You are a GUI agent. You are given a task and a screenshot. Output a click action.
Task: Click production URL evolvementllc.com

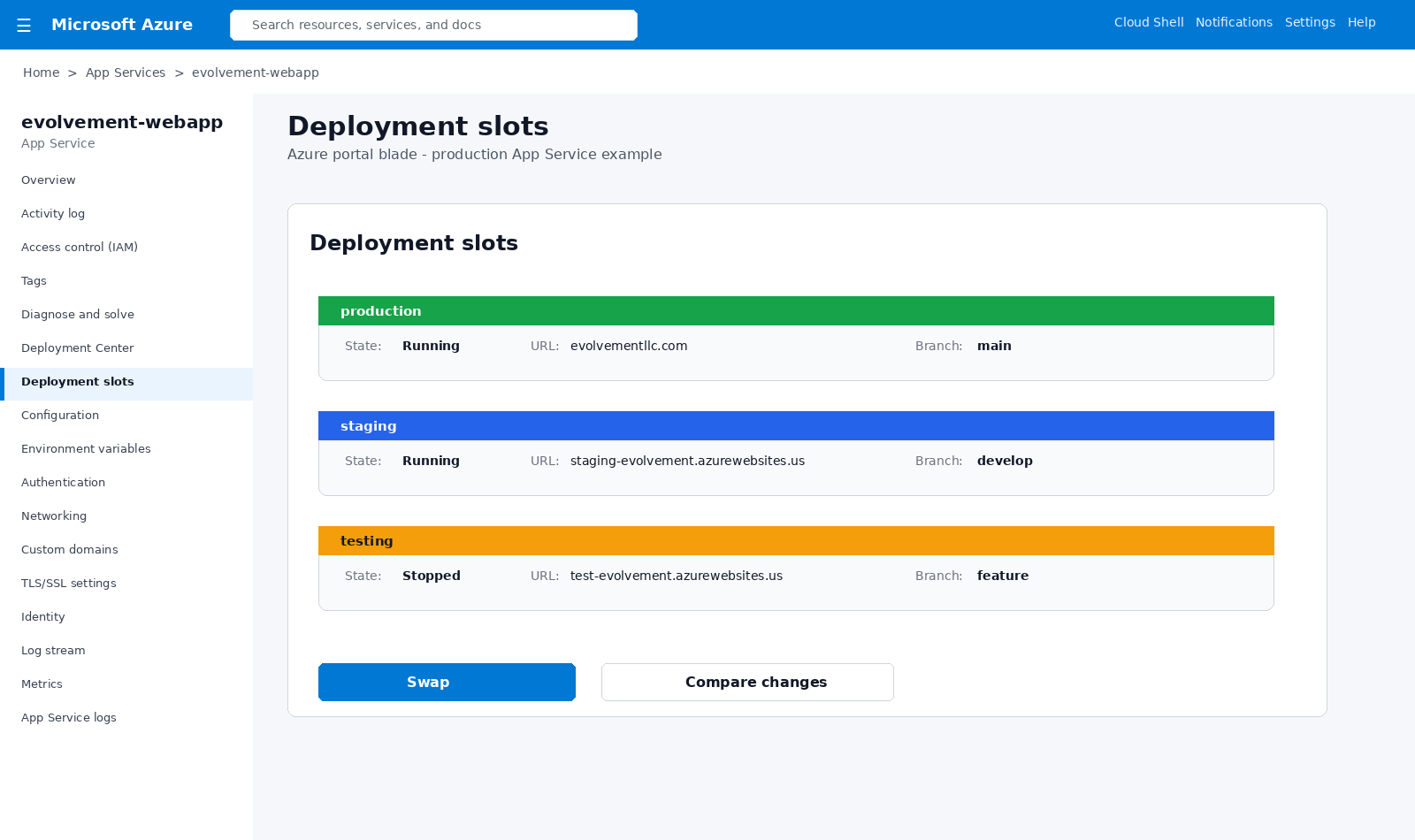click(x=629, y=346)
